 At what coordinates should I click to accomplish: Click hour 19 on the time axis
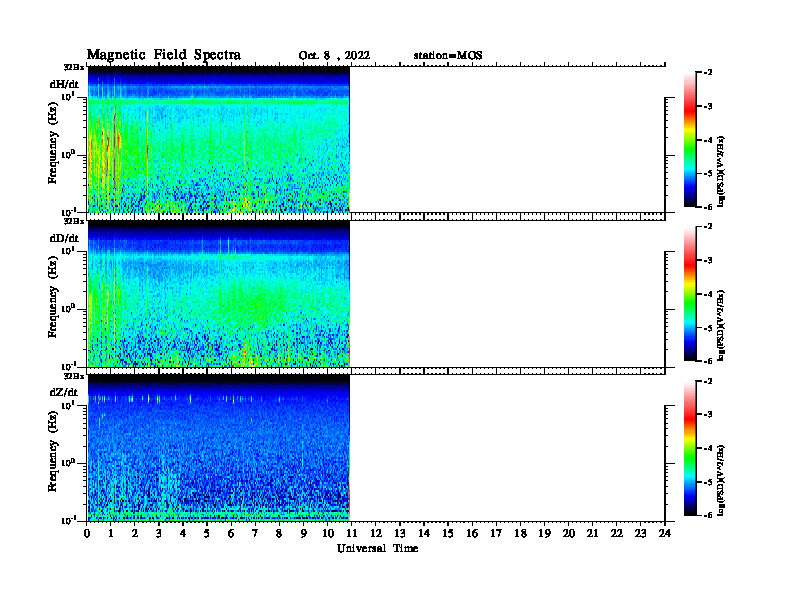coord(544,533)
